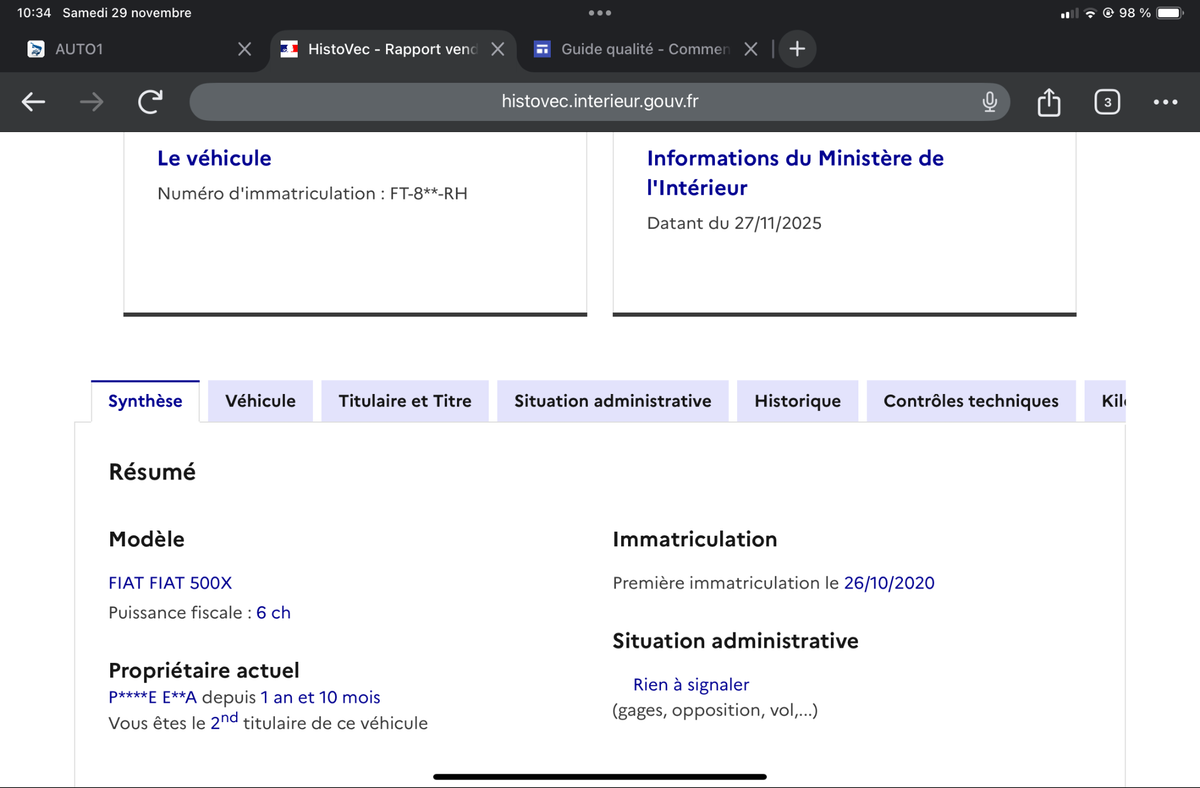Screen dimensions: 1200x788
Task: Close the HistoVec tab
Action: tap(497, 49)
